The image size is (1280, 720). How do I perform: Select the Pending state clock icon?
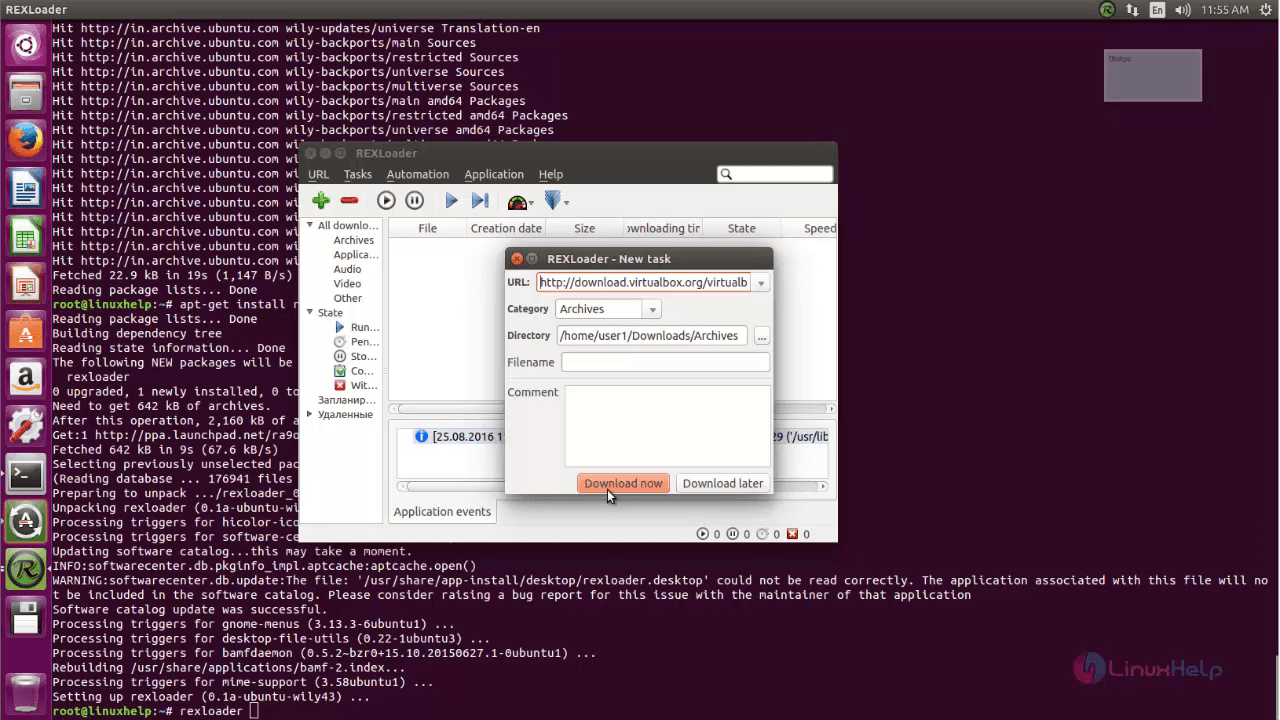pyautogui.click(x=340, y=342)
